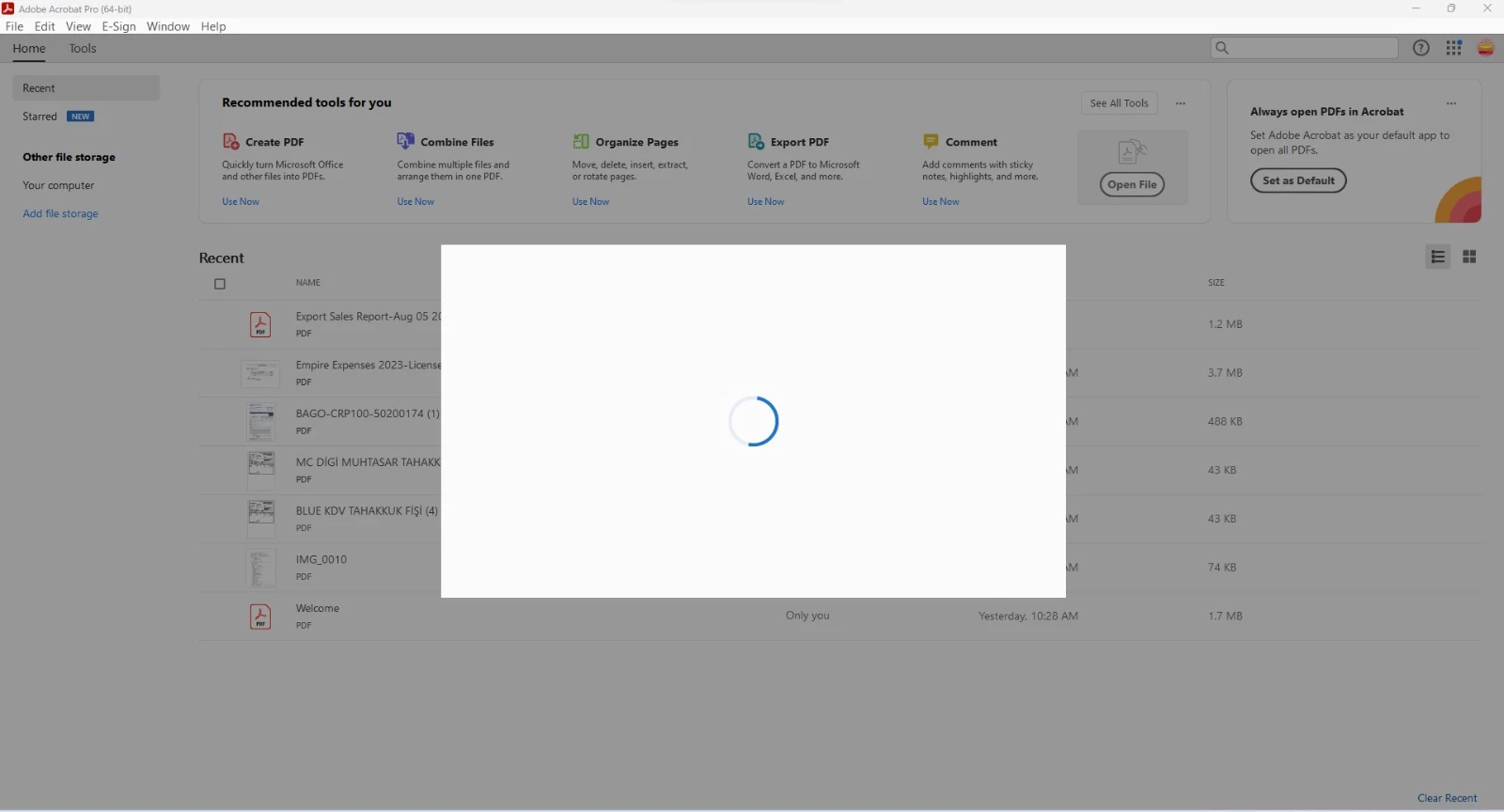Click the 1.2 MB size value

tap(1225, 324)
